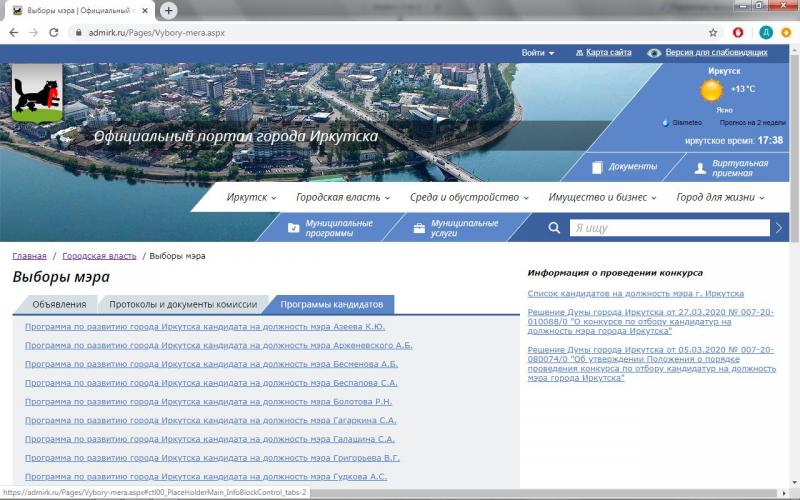Click the browser forward arrow

pos(34,33)
